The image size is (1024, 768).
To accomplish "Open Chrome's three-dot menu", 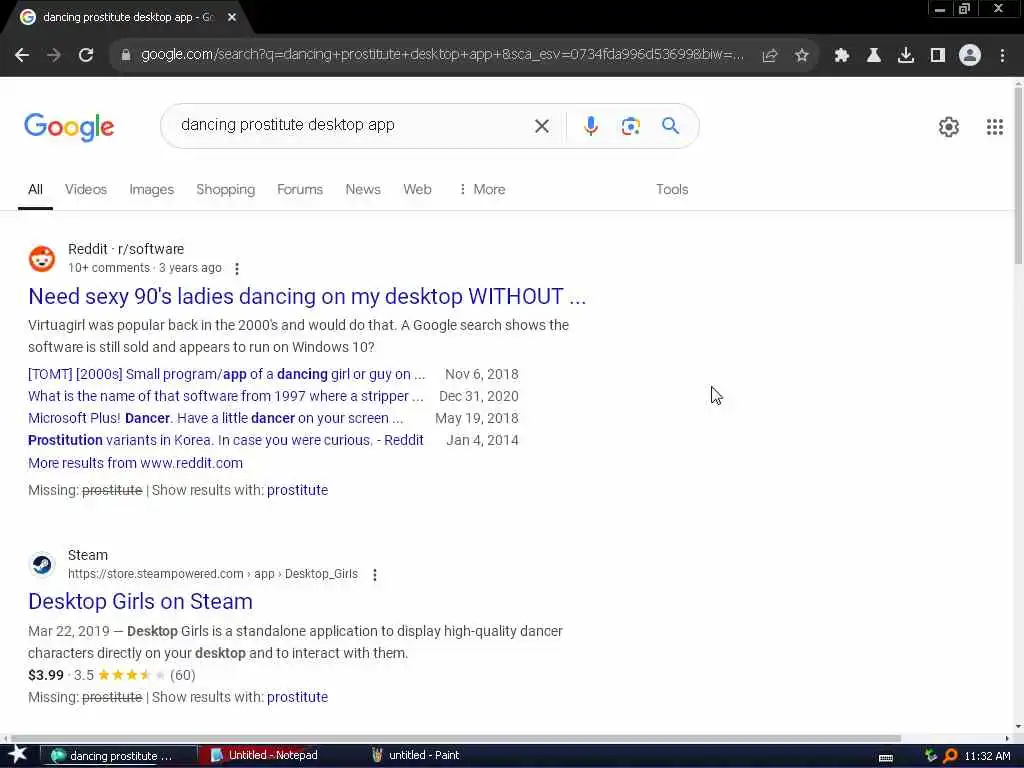I will pos(1002,56).
